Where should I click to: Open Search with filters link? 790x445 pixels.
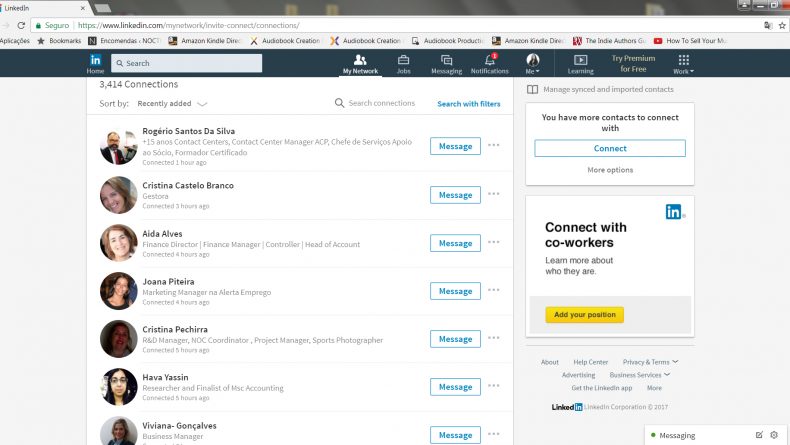tap(469, 104)
